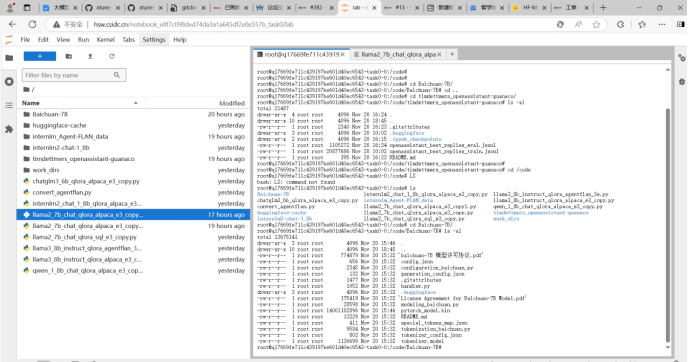Viewport: 688px width, 362px height.
Task: Sort files by Modified column header
Action: point(232,103)
